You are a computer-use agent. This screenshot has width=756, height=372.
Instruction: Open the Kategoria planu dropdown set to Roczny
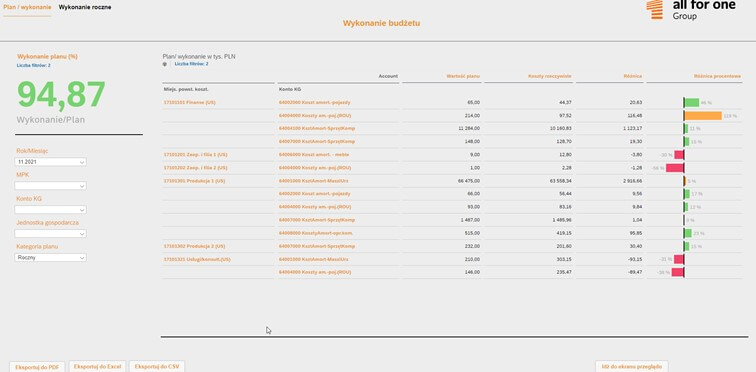click(x=50, y=257)
